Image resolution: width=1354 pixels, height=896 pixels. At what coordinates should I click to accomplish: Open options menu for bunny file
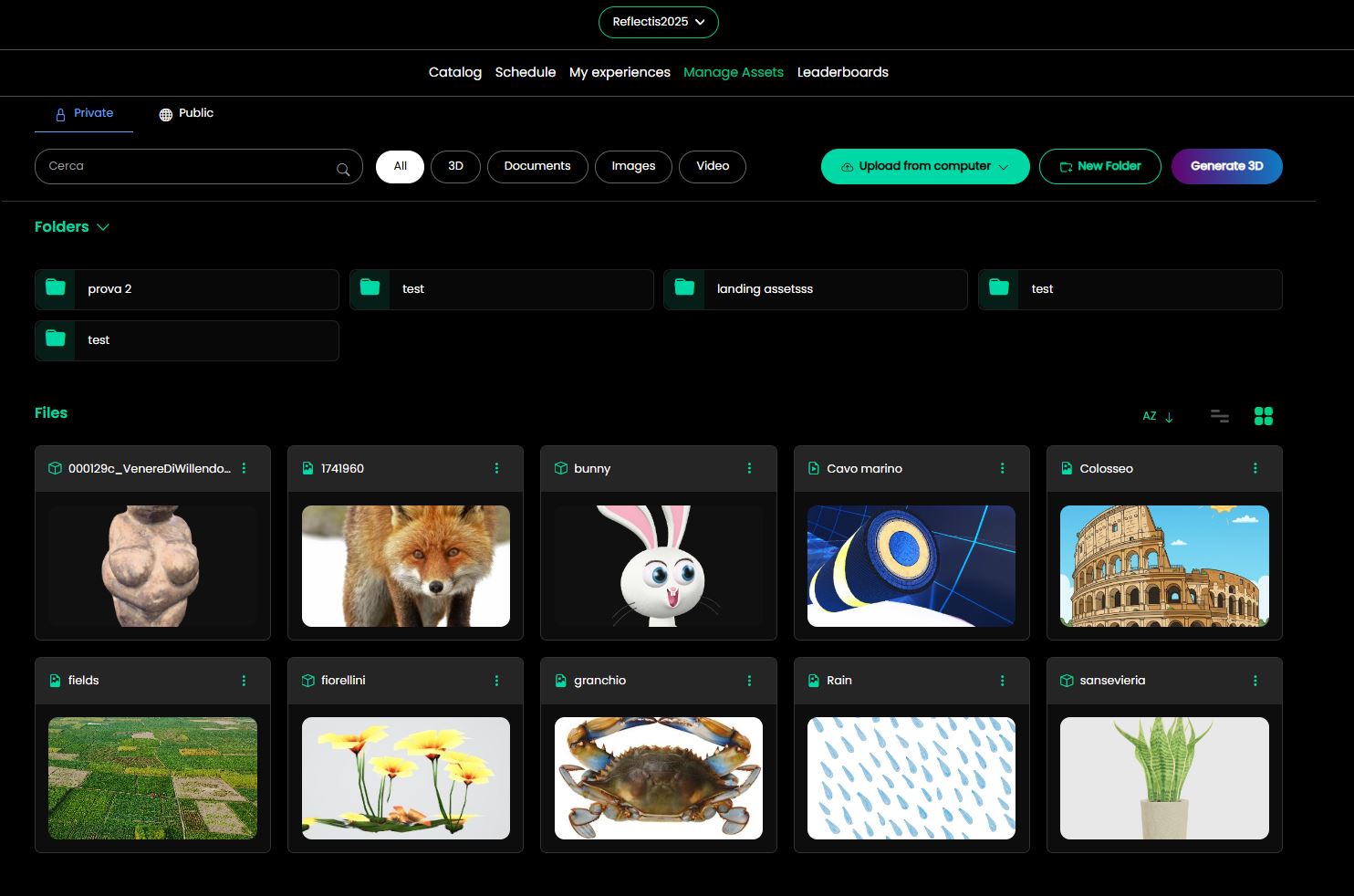click(749, 468)
